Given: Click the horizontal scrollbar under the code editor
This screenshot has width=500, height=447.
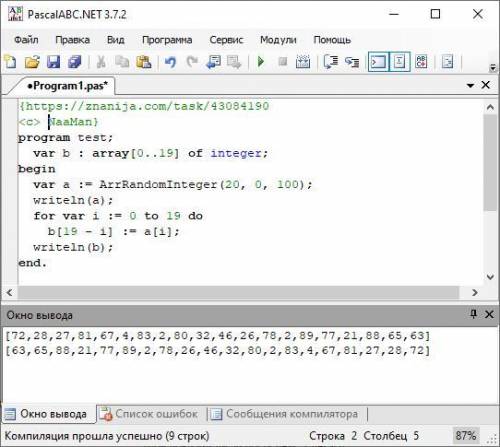Looking at the screenshot, I should point(239,293).
